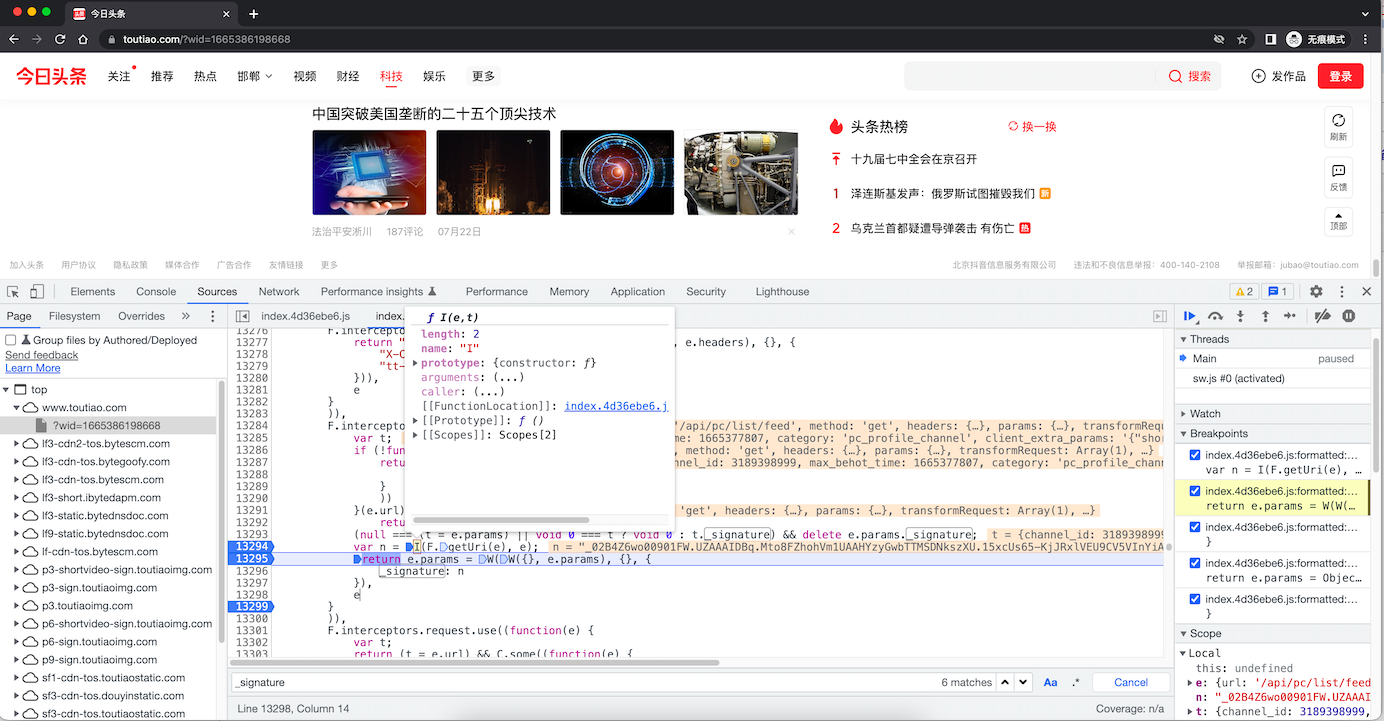This screenshot has height=721, width=1384.
Task: Remove breakpoint on line 13294
Action: [249, 546]
